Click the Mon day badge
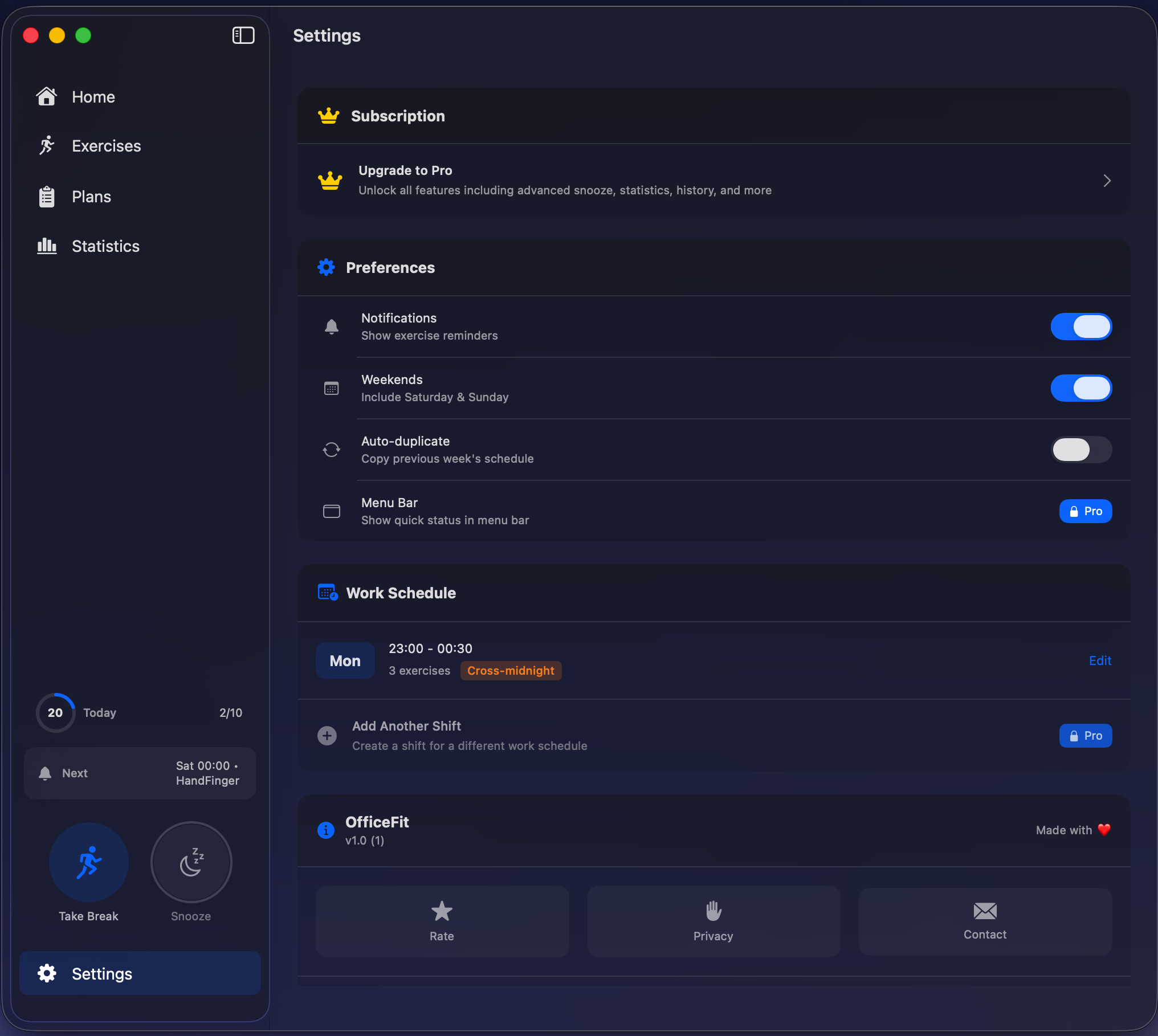 point(345,660)
